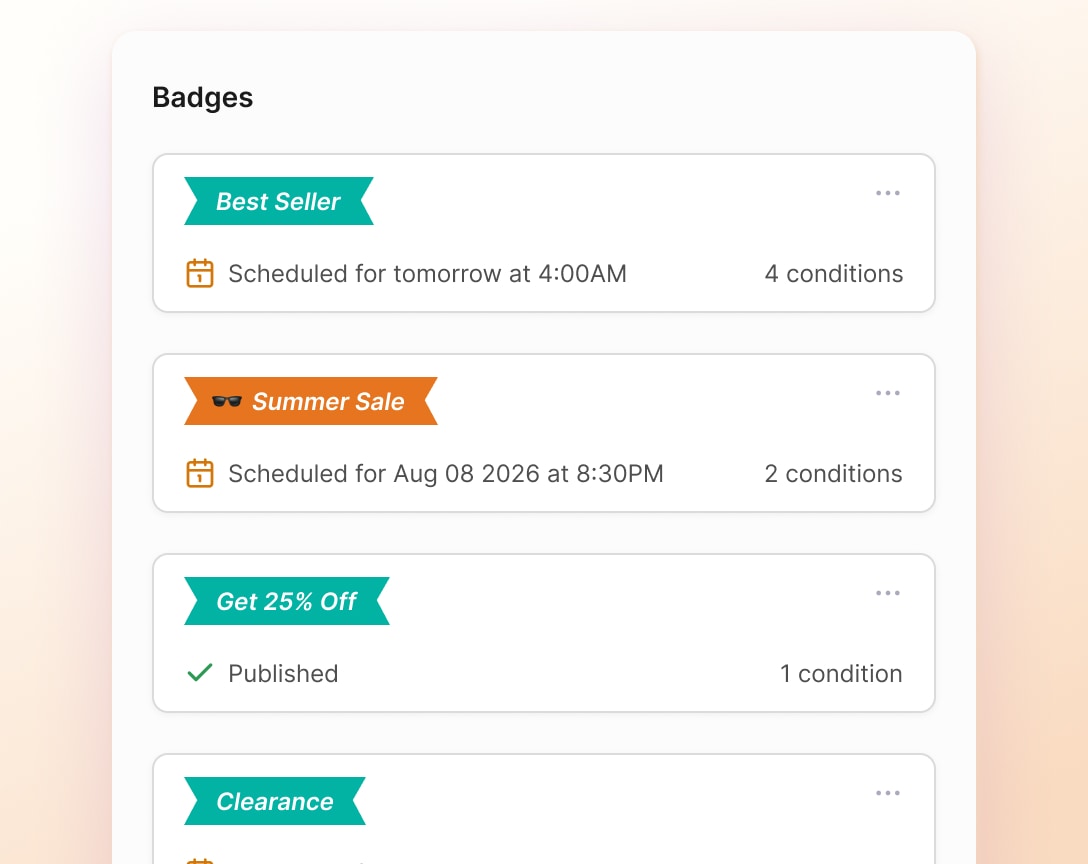This screenshot has width=1088, height=864.
Task: Open the overflow menu on the Best Seller card
Action: (x=888, y=193)
